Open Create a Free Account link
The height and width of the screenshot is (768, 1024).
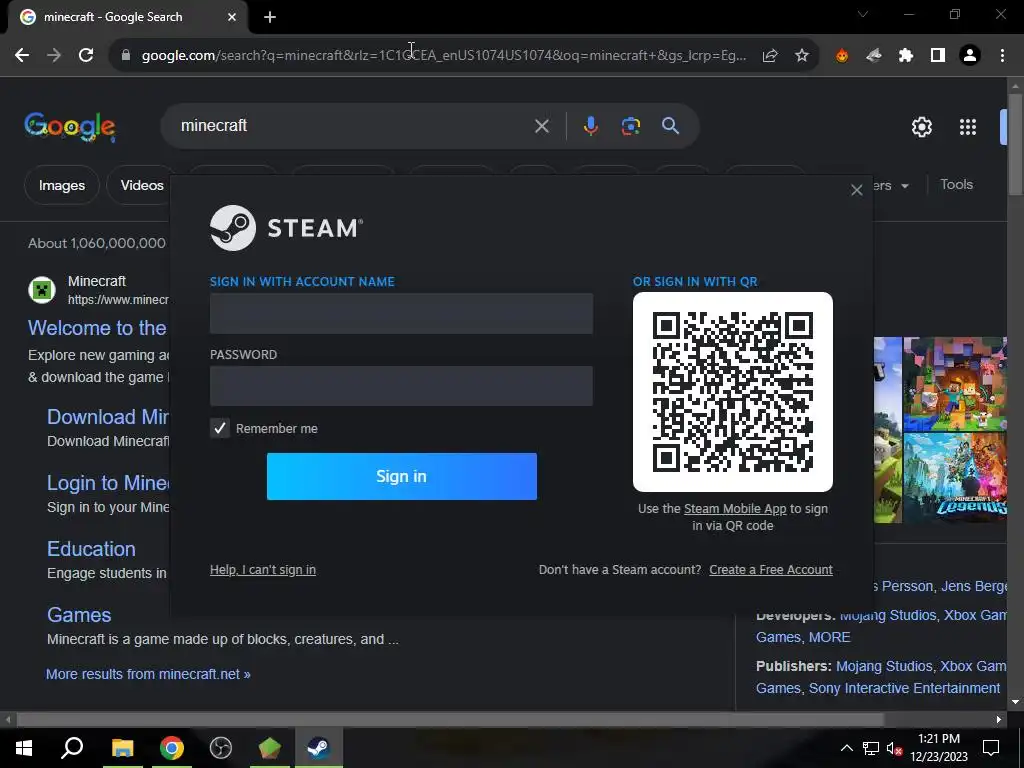coord(771,569)
